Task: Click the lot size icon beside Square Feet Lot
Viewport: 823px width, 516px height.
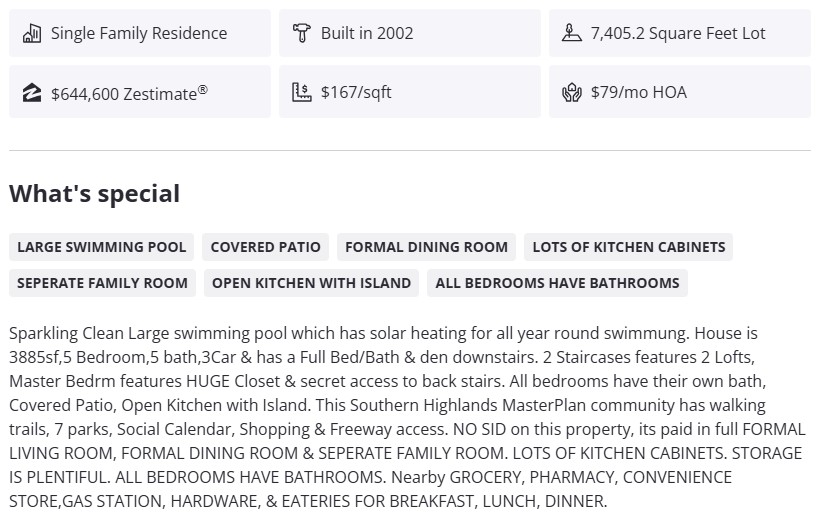Action: click(x=572, y=34)
